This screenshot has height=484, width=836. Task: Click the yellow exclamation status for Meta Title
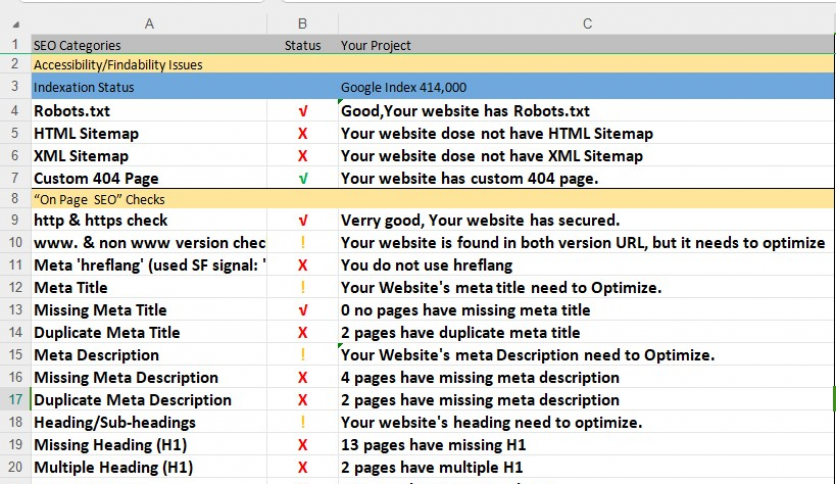(x=302, y=288)
